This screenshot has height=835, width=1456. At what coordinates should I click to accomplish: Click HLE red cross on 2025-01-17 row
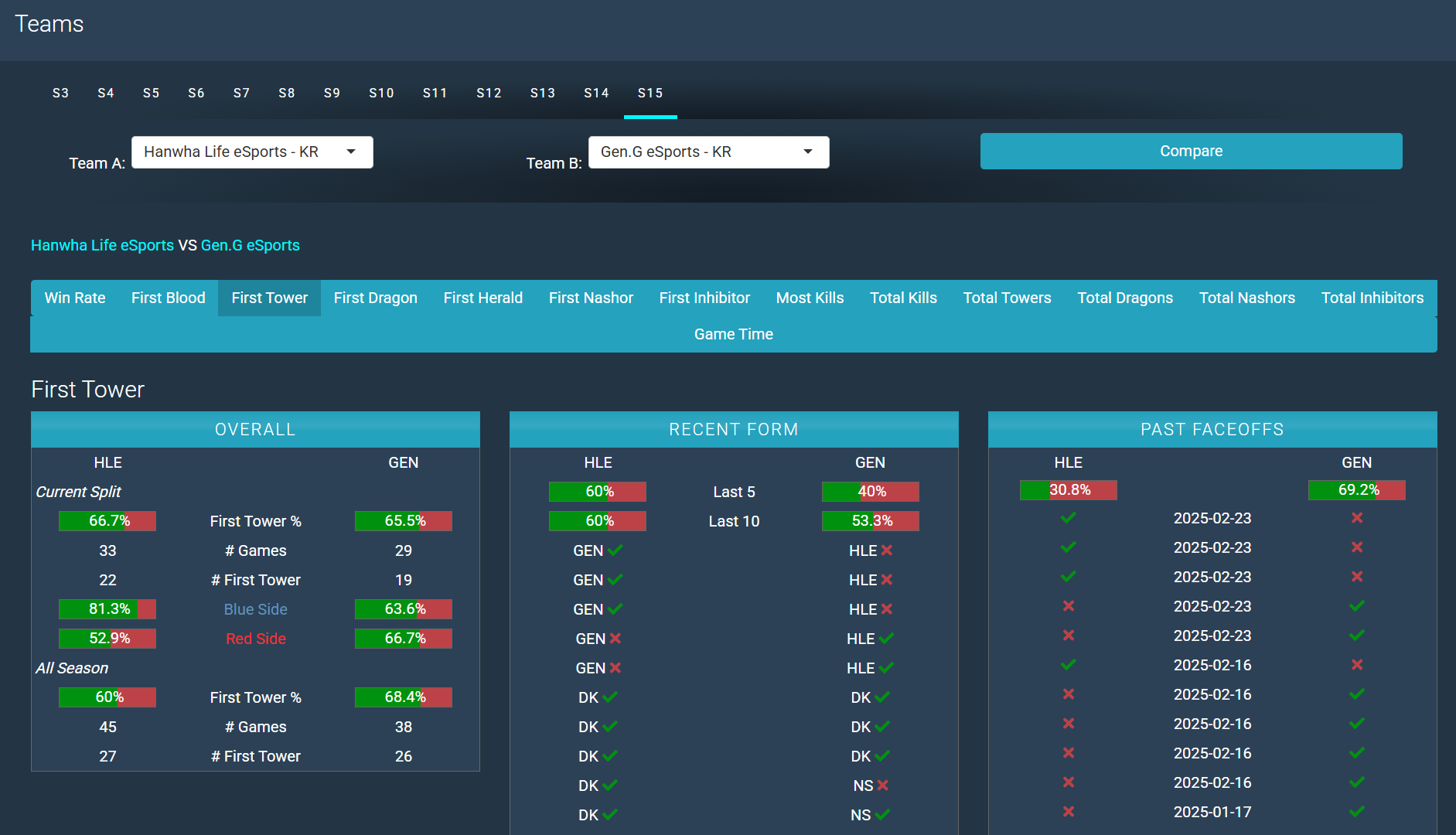click(x=1069, y=812)
